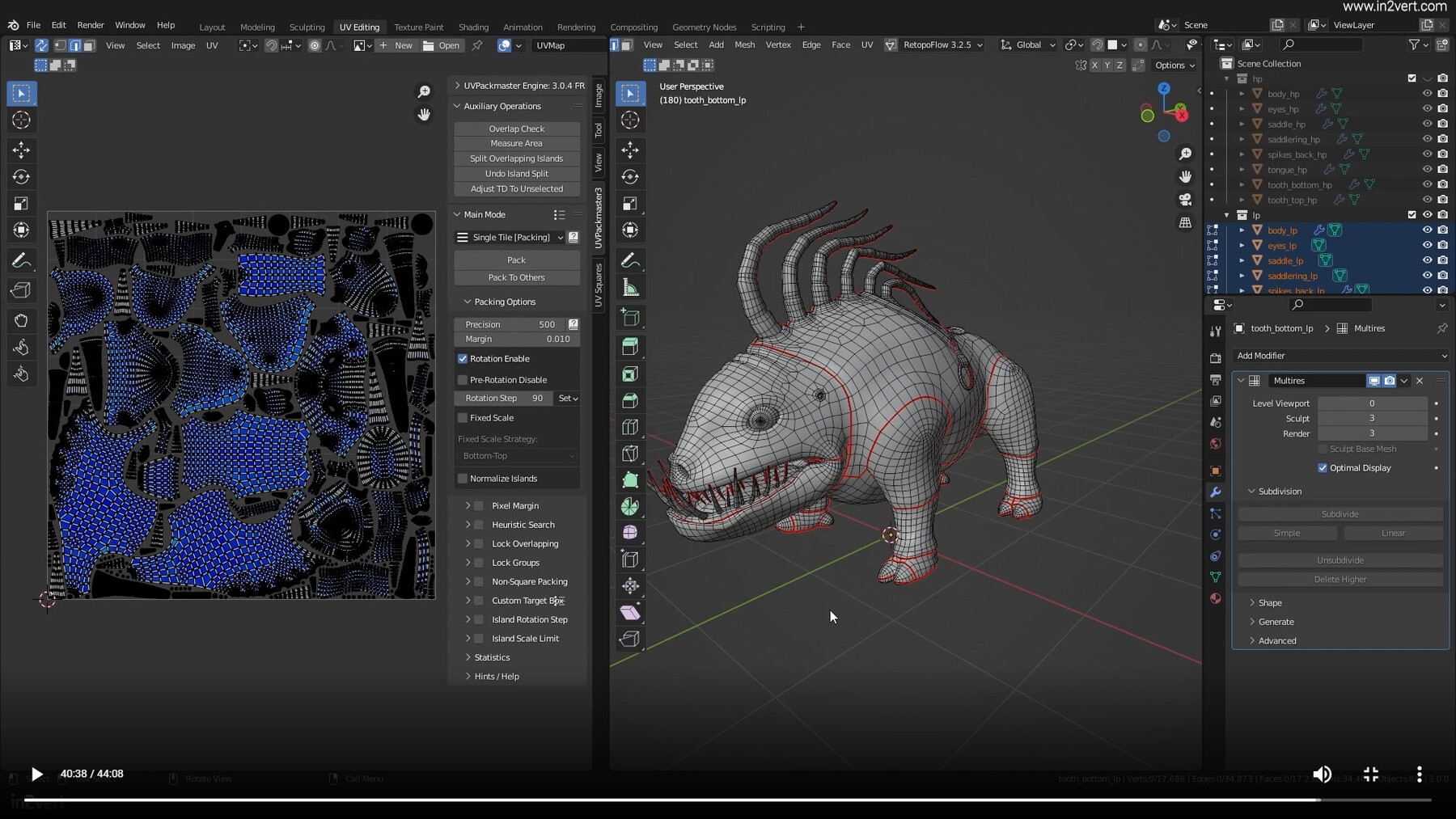Activate the Cursor tool in UV editing toolbar

tap(22, 120)
